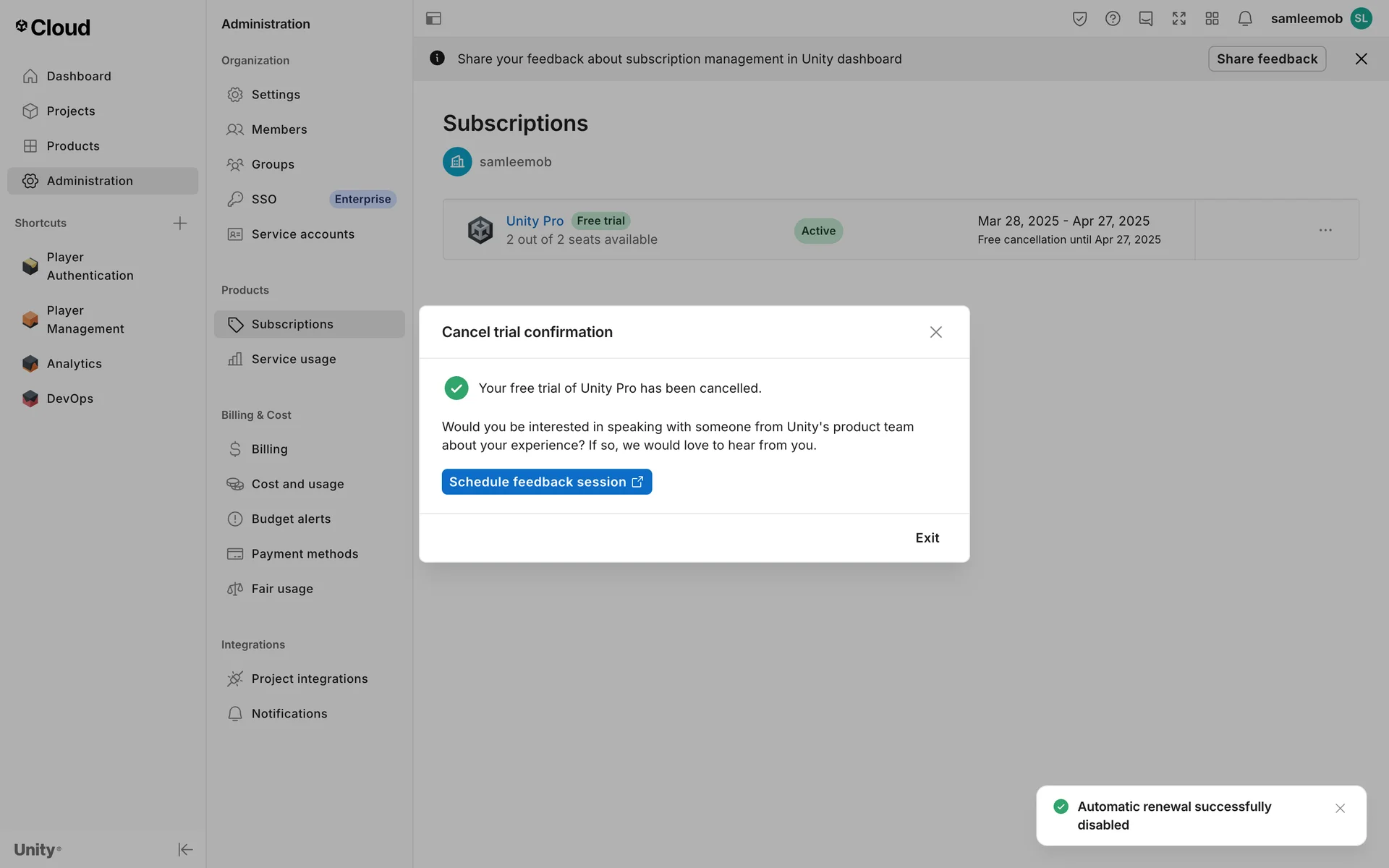Go to Members in the Organization section
The image size is (1389, 868).
coord(279,129)
